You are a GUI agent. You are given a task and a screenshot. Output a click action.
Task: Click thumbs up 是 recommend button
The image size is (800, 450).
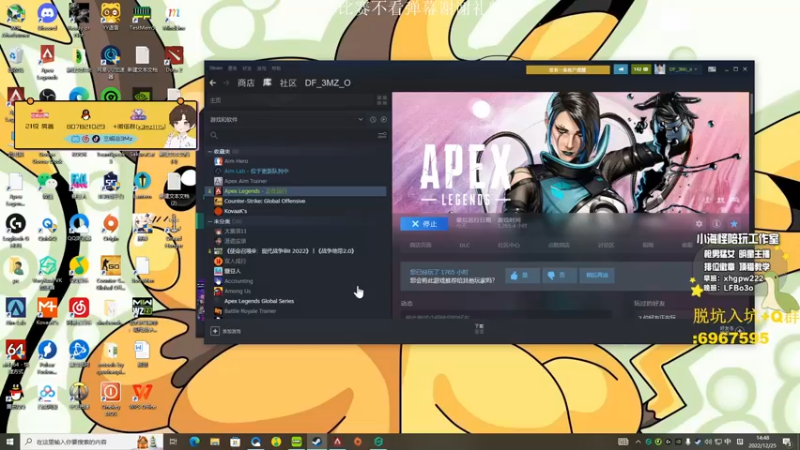click(522, 276)
